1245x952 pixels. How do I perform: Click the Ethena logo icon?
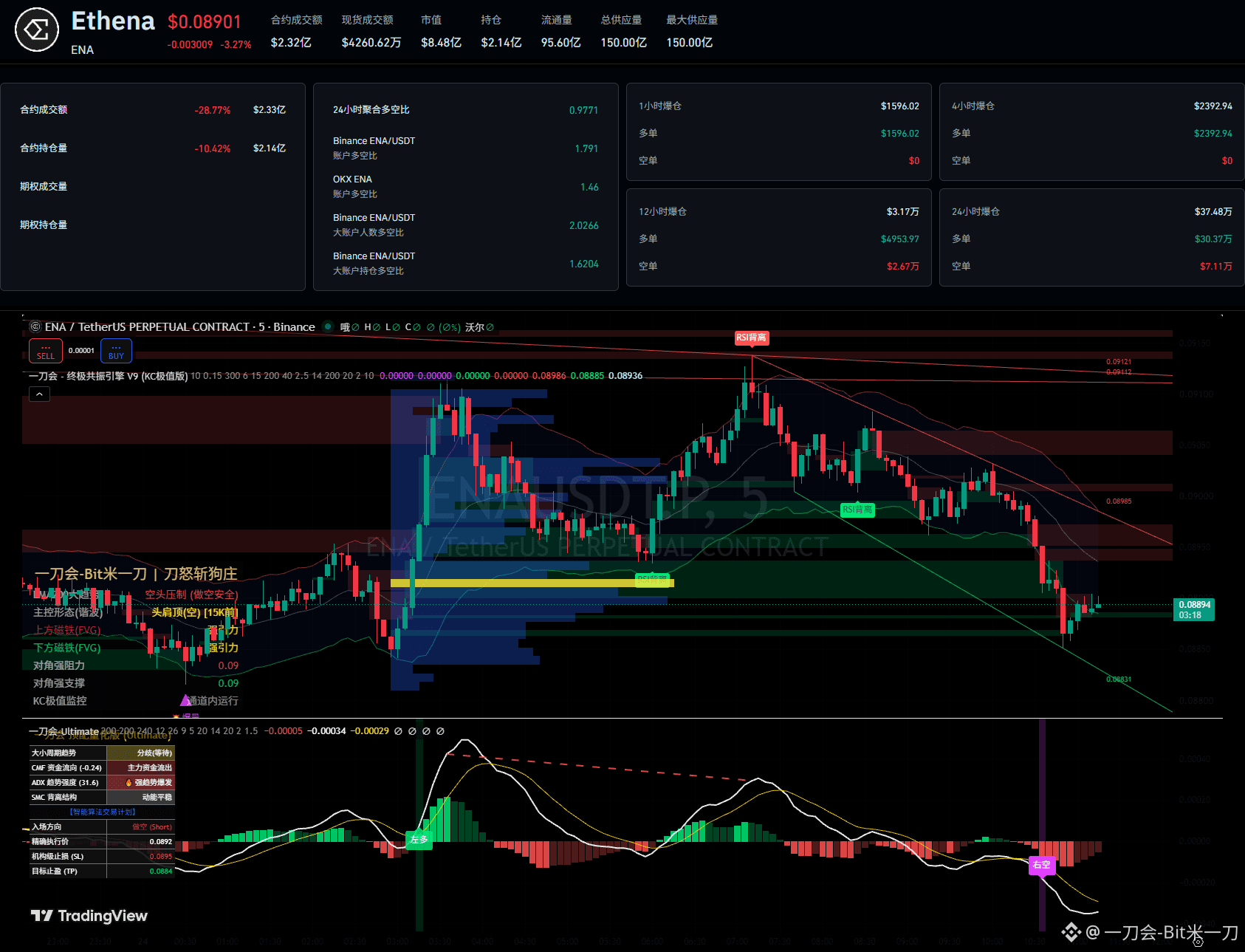coord(37,30)
